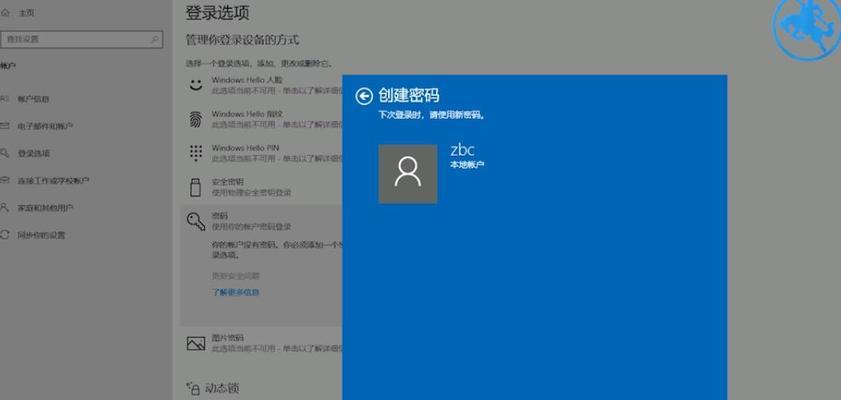This screenshot has width=841, height=400.
Task: Open 电子邮件和帐户 in the sidebar
Action: click(45, 127)
